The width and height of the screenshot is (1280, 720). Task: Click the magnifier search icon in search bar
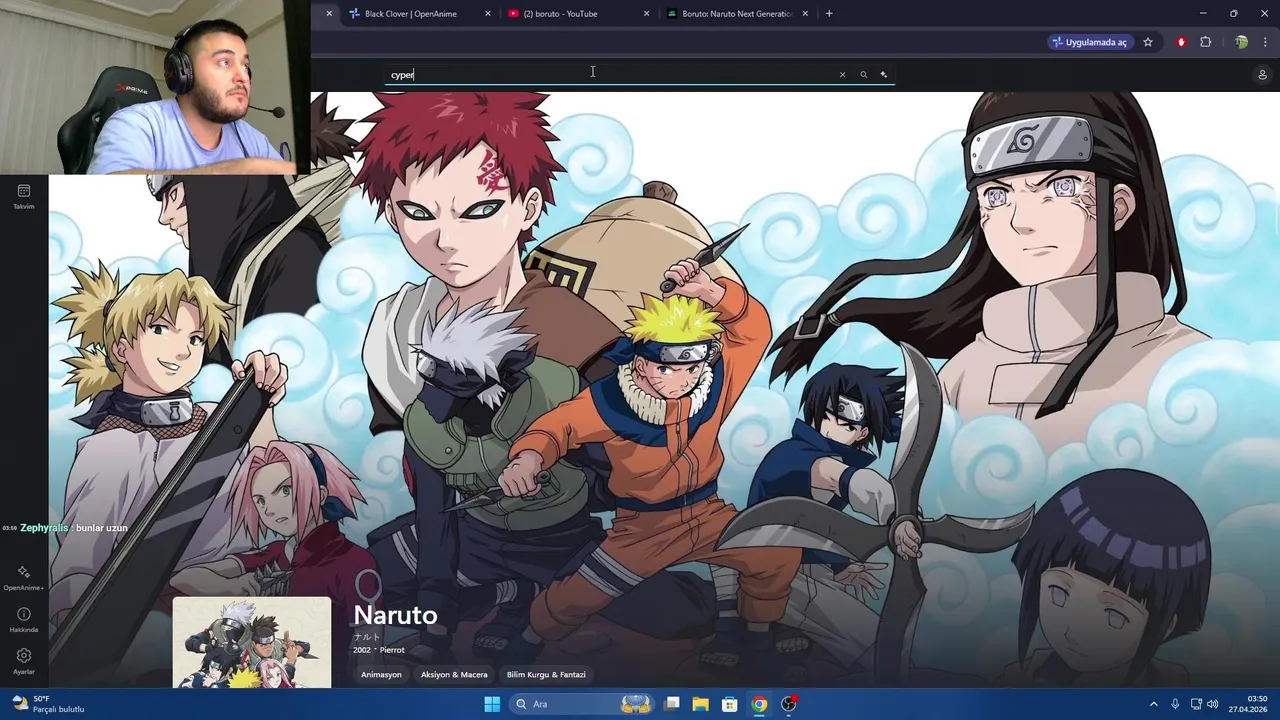pyautogui.click(x=863, y=74)
